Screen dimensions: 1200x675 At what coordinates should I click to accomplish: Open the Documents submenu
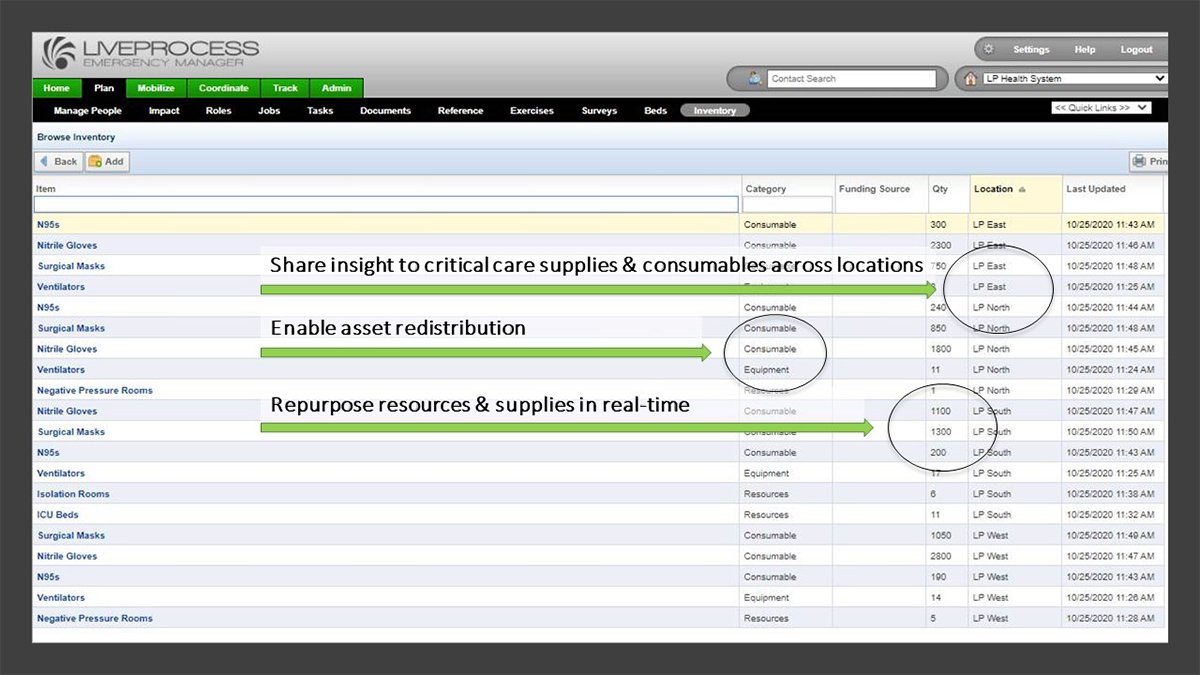tap(385, 111)
